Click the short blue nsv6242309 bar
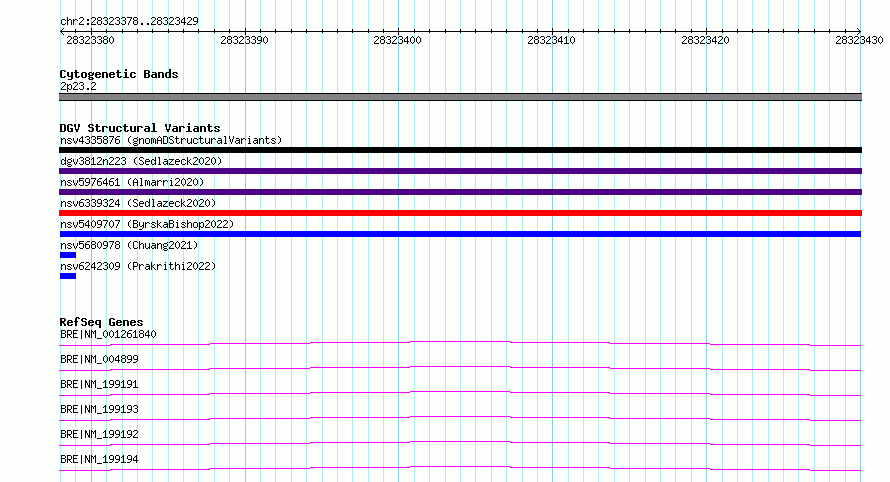This screenshot has width=890, height=482. [x=68, y=276]
